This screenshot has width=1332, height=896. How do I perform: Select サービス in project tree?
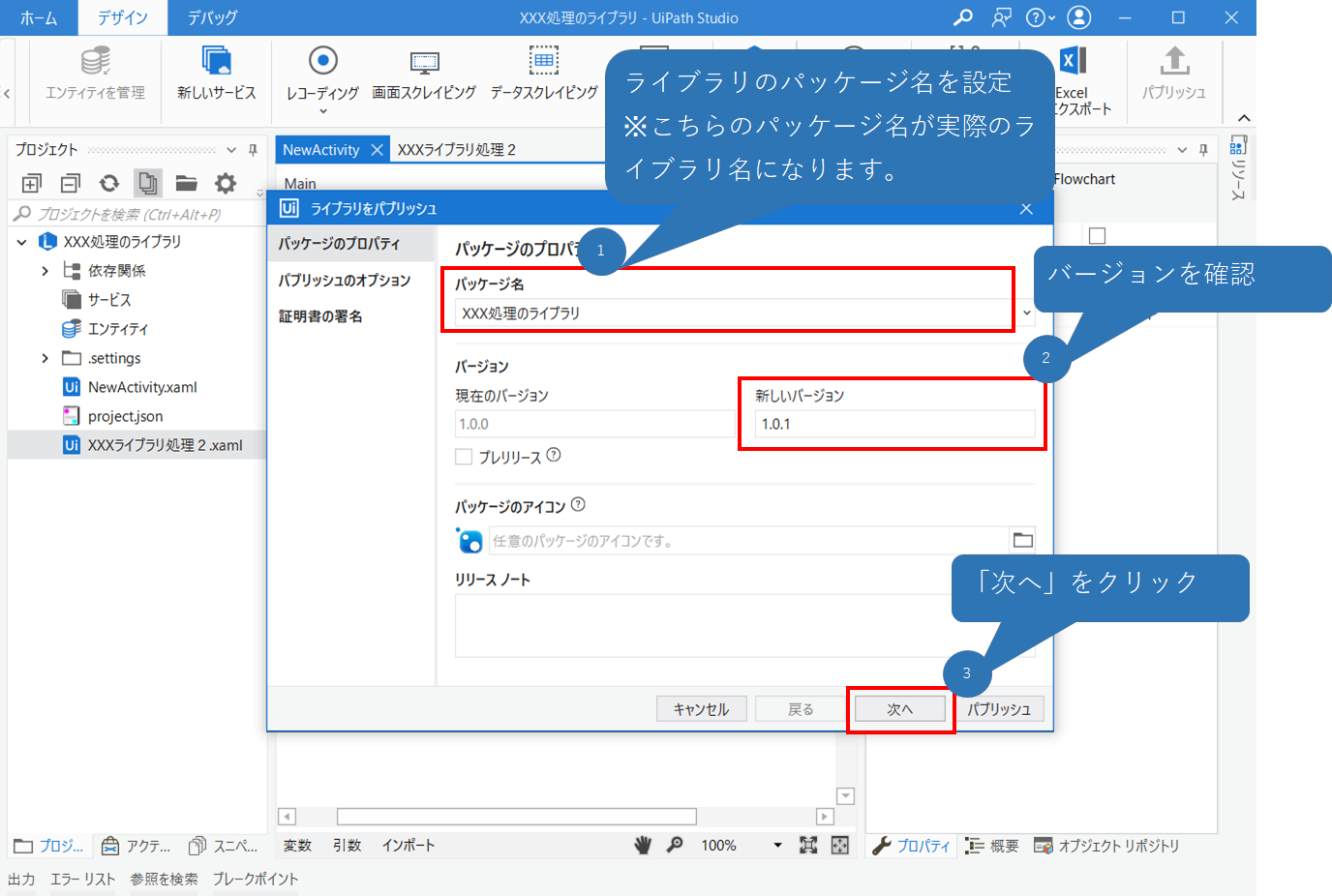(108, 300)
